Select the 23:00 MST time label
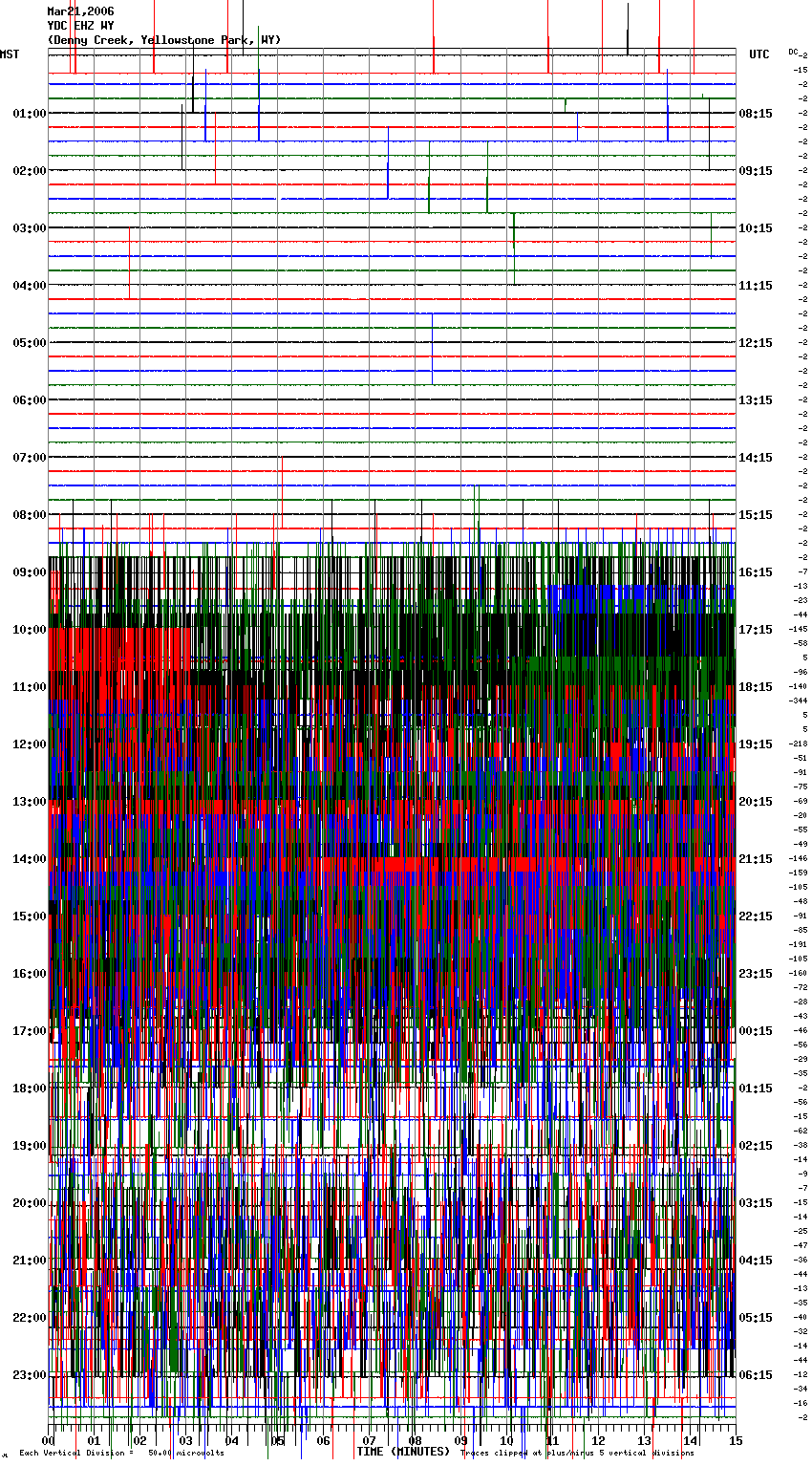The image size is (812, 1466). tap(30, 1375)
